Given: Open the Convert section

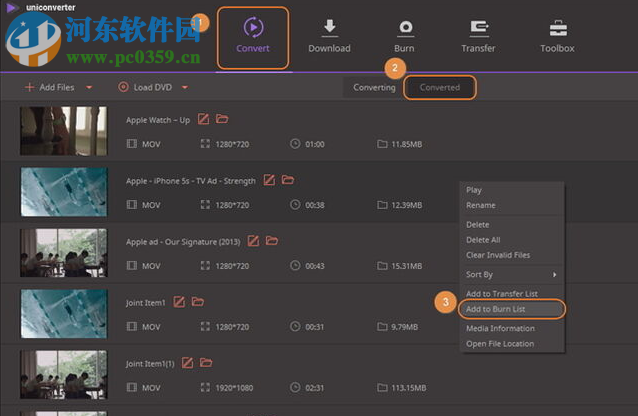Looking at the screenshot, I should 253,37.
